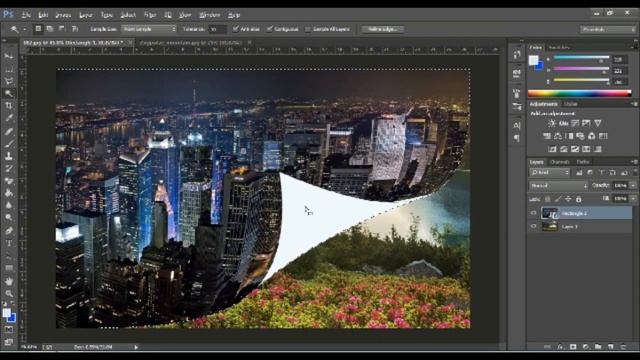Pick a color from the spectrum ramp
Image resolution: width=640 pixels, height=360 pixels.
(579, 93)
